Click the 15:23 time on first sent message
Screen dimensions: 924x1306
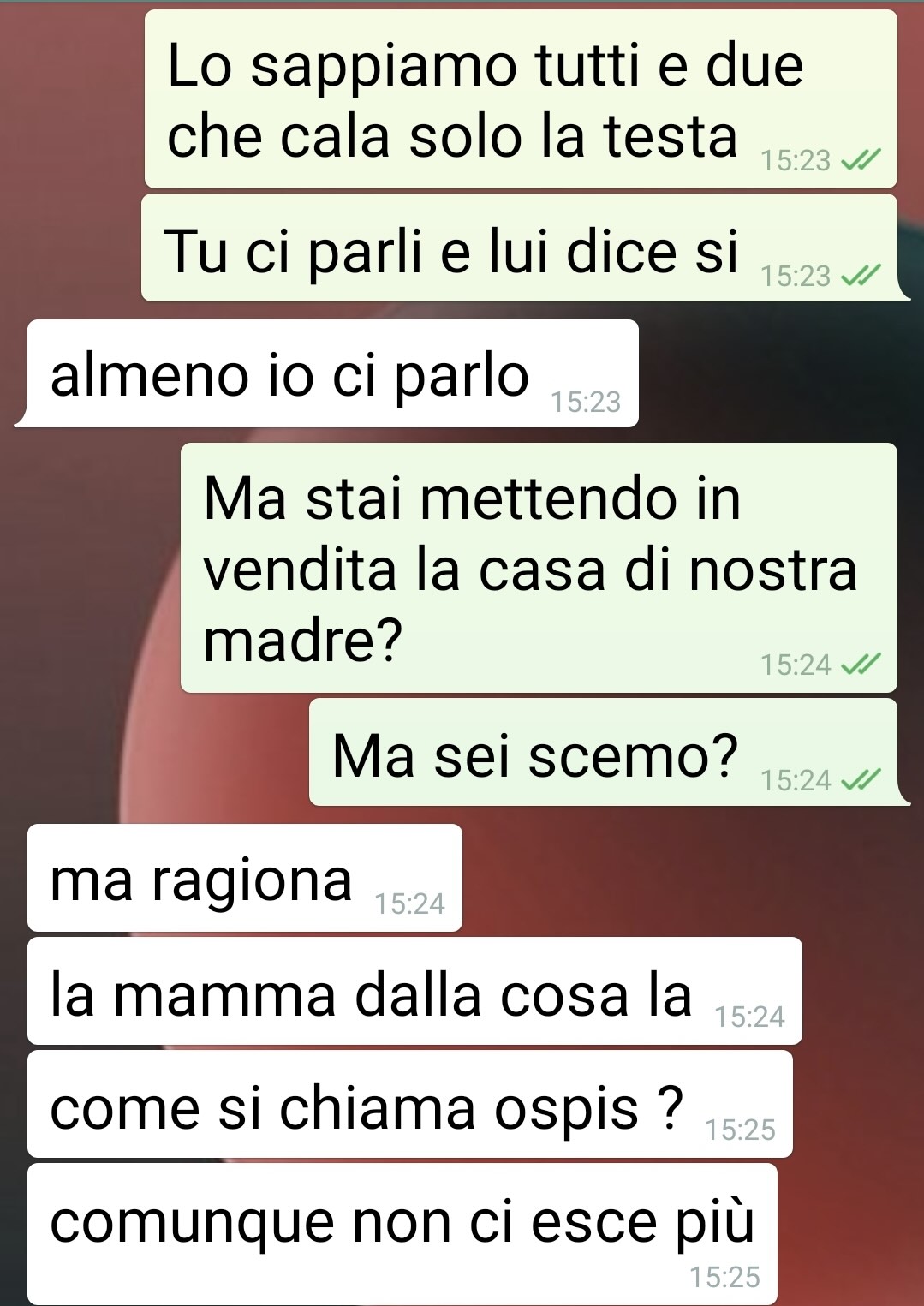pyautogui.click(x=796, y=161)
